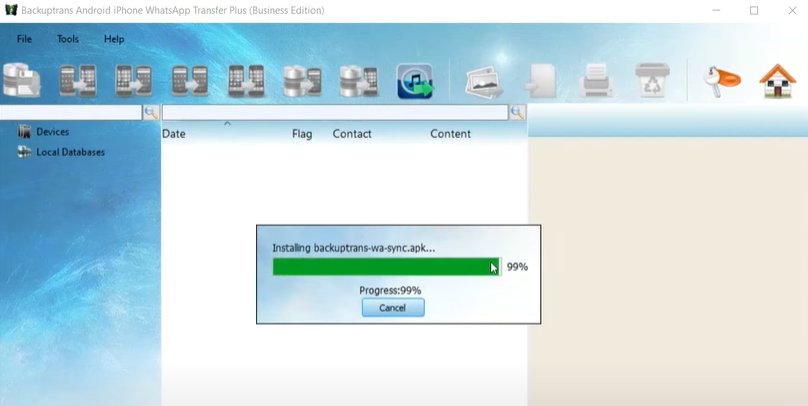Click the export photos toolbar icon

pos(484,81)
